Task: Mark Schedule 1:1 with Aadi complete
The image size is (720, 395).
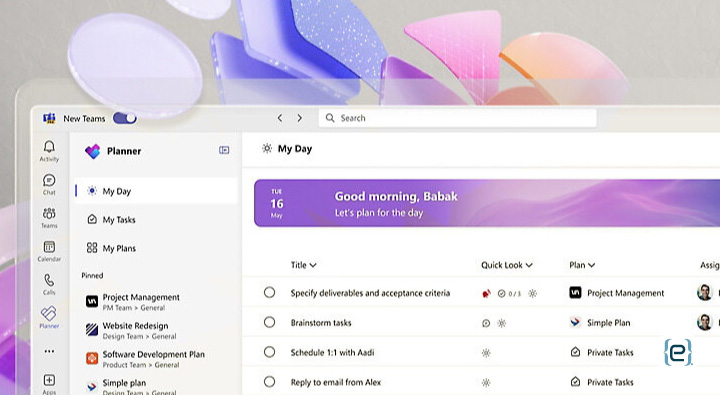Action: pos(270,352)
